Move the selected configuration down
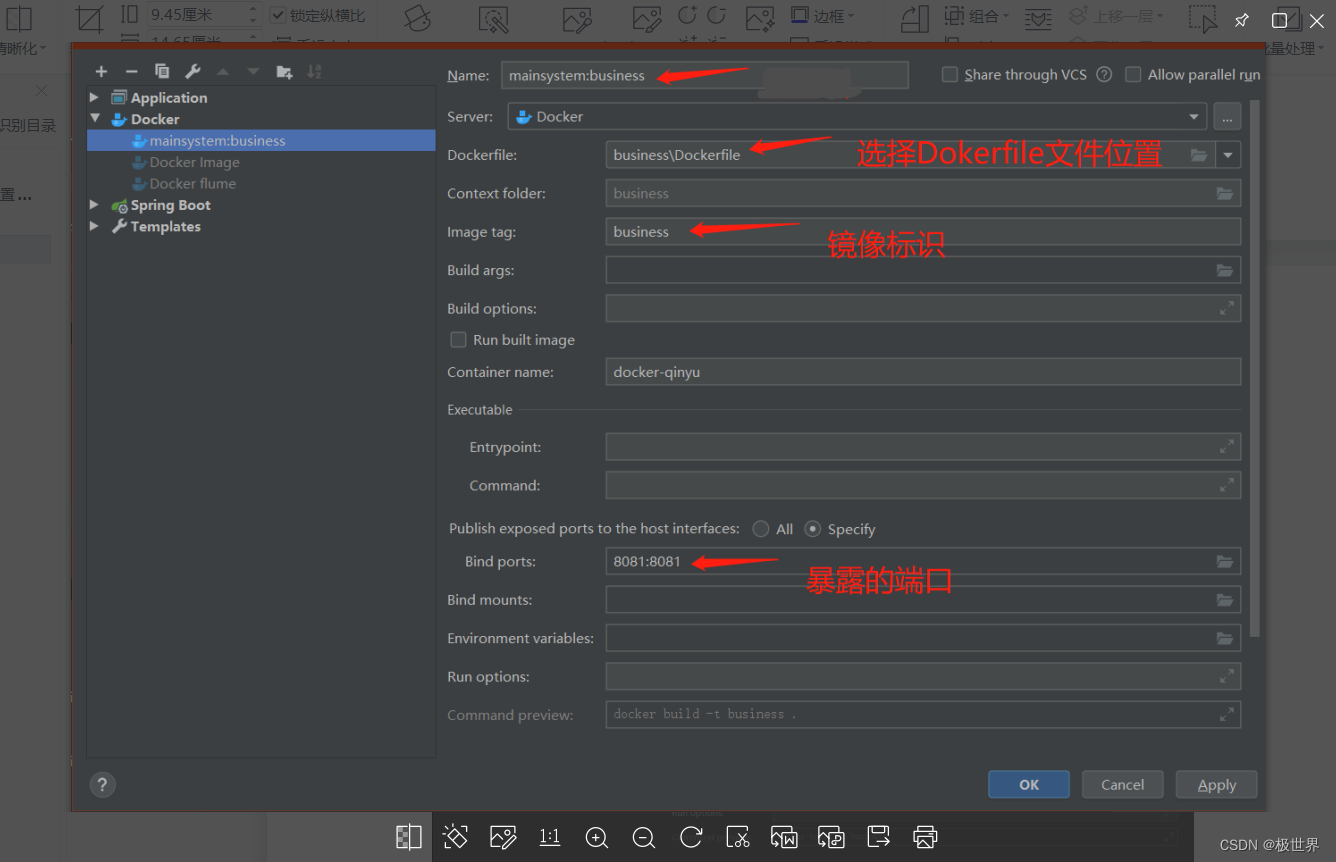The width and height of the screenshot is (1336, 862). (254, 72)
